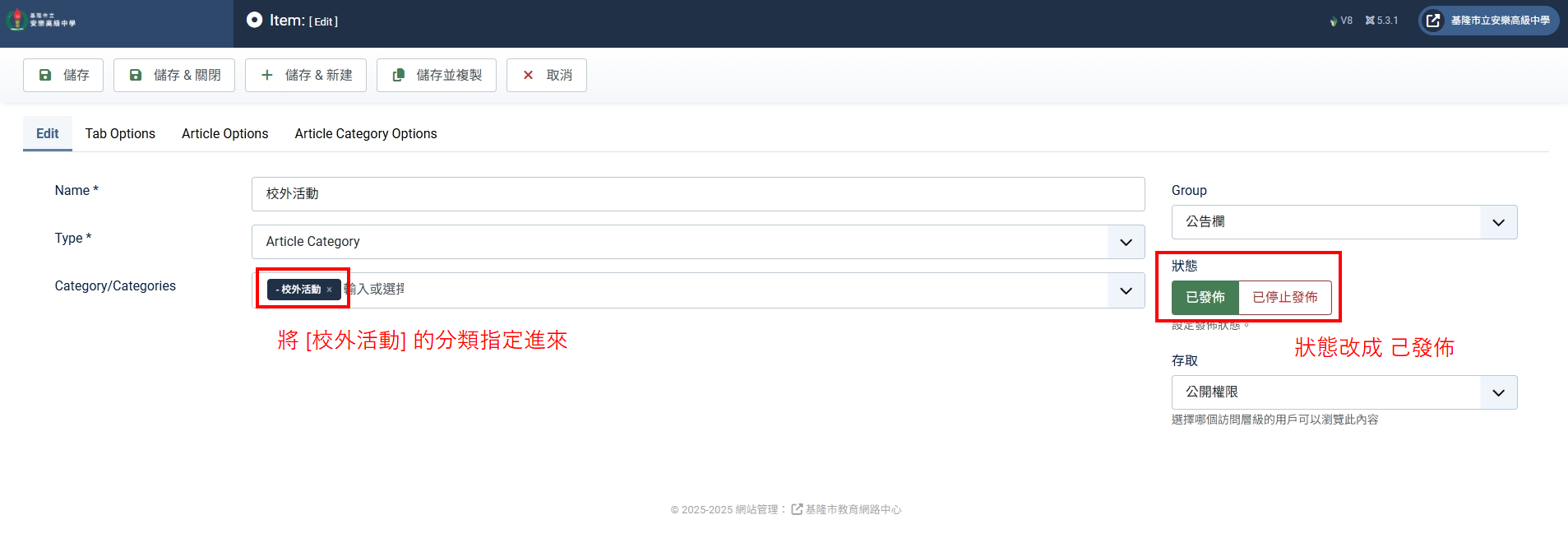The image size is (1568, 552).
Task: Click the school logo in the header
Action: (x=41, y=21)
